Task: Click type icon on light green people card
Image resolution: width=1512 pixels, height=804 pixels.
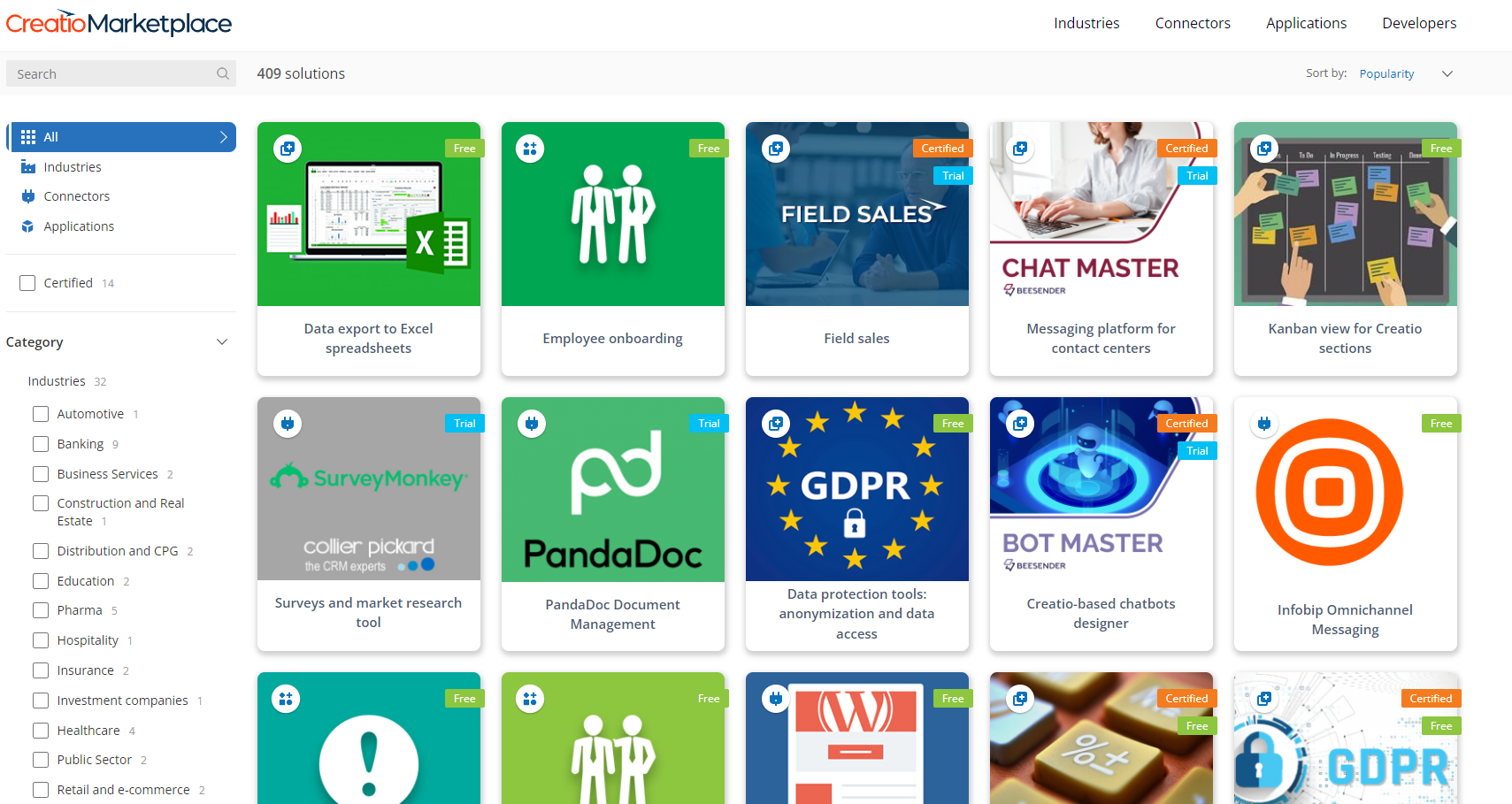Action: tap(530, 699)
